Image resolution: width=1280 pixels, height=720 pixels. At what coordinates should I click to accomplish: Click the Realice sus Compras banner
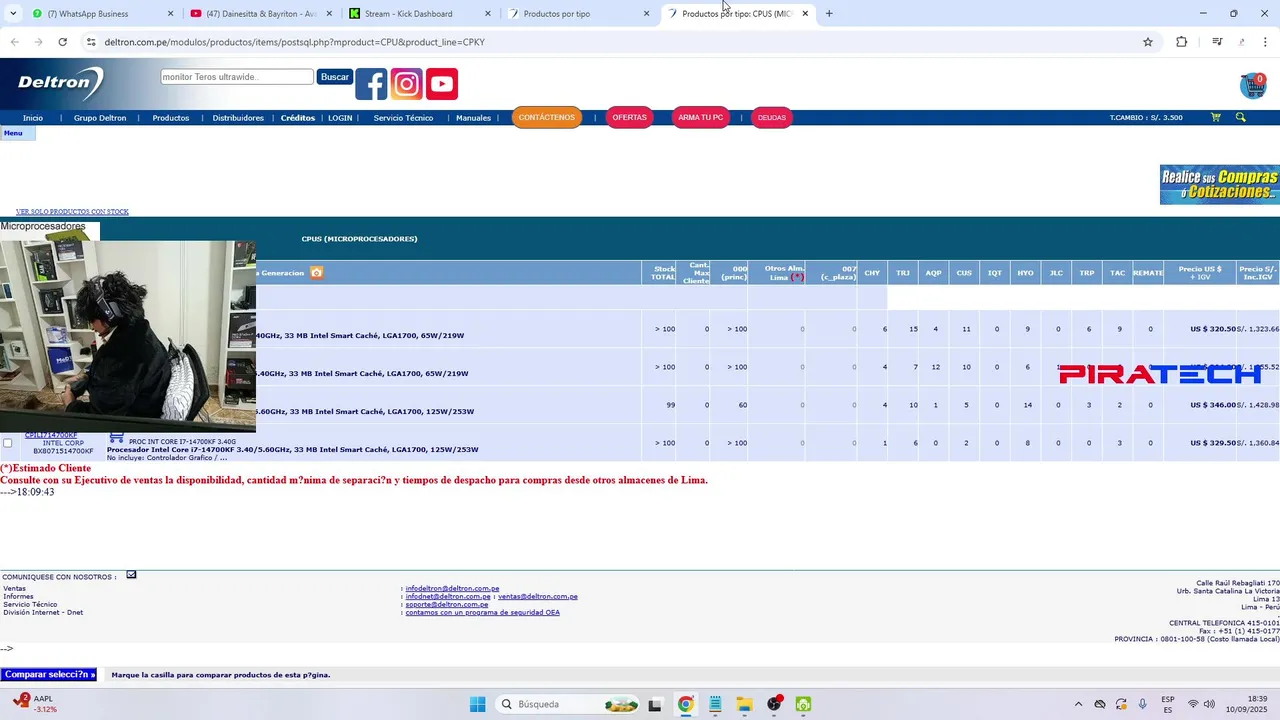pos(1220,185)
